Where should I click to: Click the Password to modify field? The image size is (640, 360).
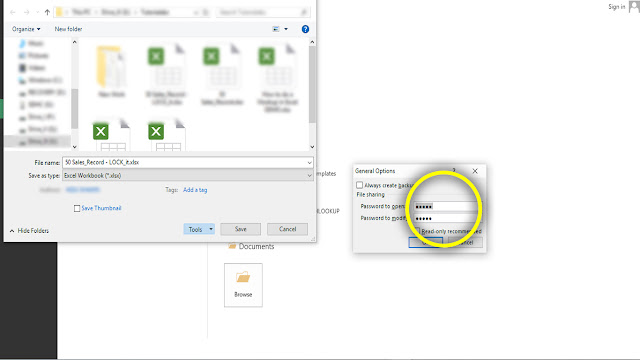pos(448,218)
